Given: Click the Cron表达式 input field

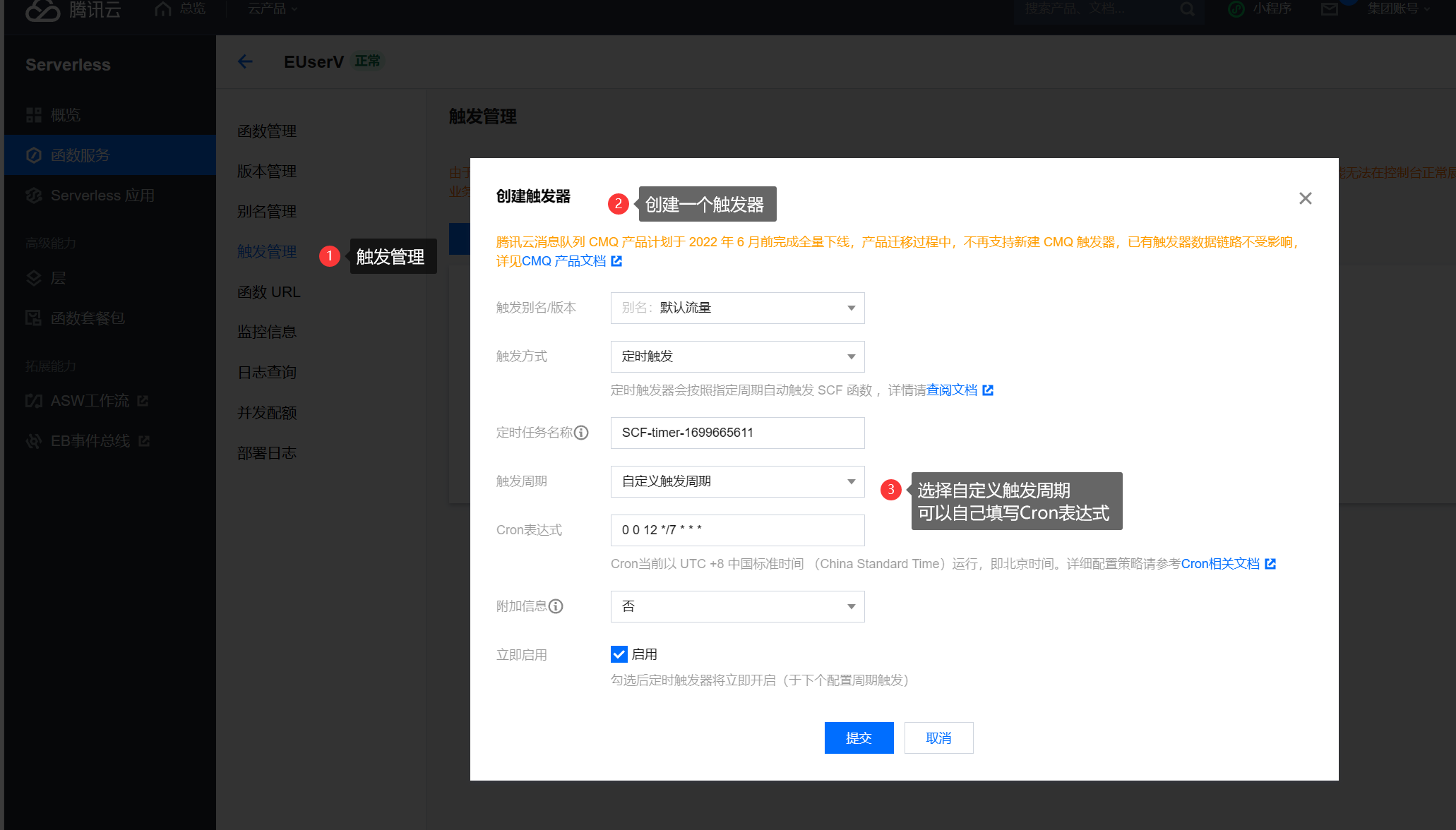Looking at the screenshot, I should coord(737,530).
